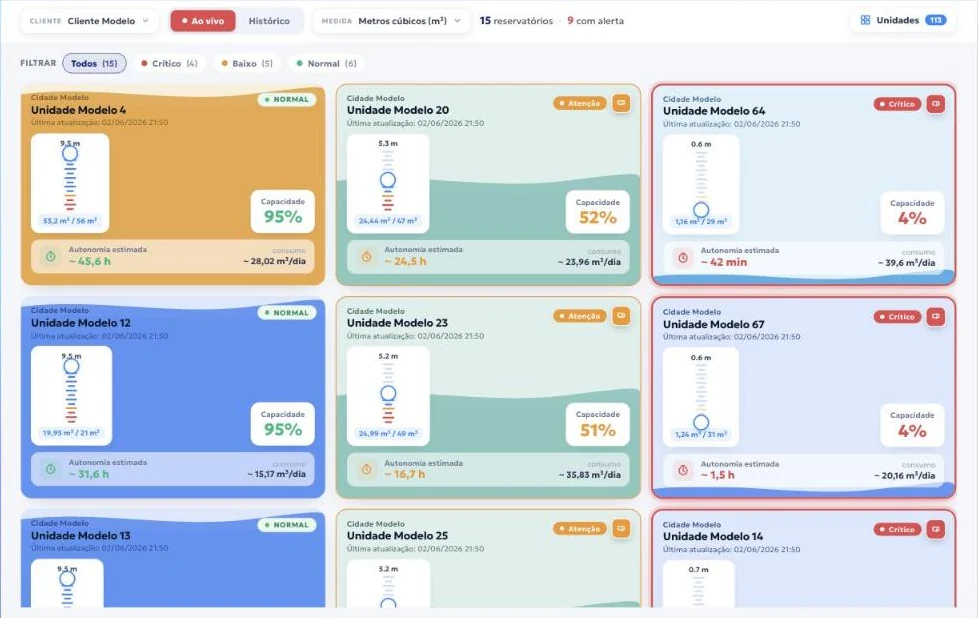This screenshot has width=978, height=618.
Task: Click the Crítico badge on Unidade Modelo 14
Action: (897, 529)
